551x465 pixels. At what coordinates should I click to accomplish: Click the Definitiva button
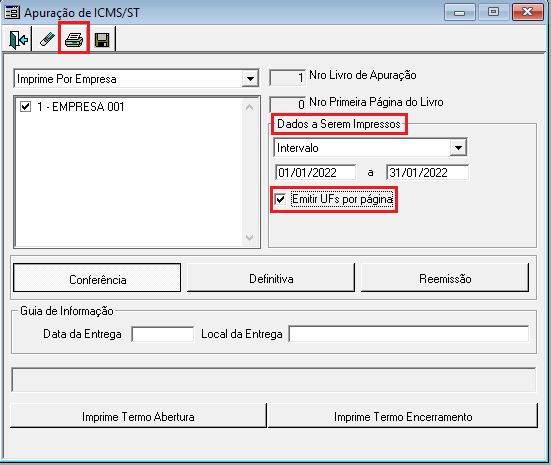271,278
